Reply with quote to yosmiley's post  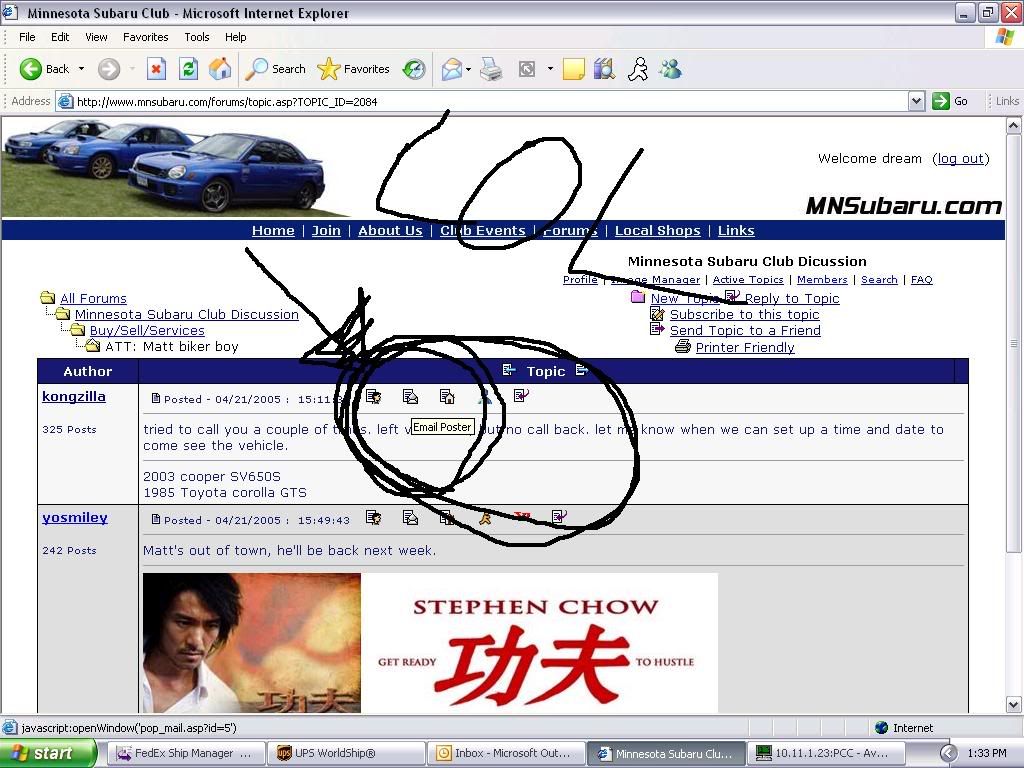[x=559, y=517]
